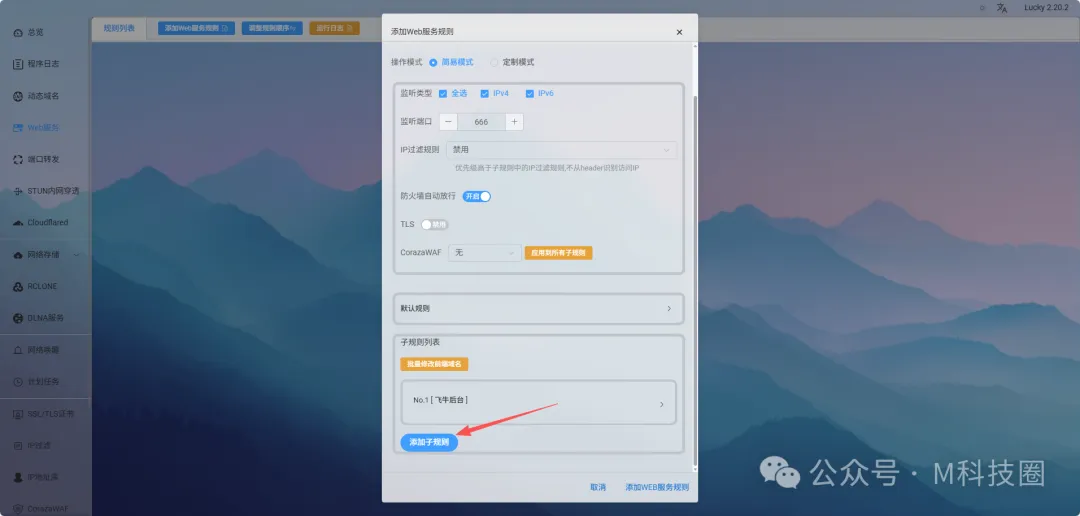Click the 调整规则顺序 toolbar button
Viewport: 1080px width, 516px height.
[x=272, y=28]
